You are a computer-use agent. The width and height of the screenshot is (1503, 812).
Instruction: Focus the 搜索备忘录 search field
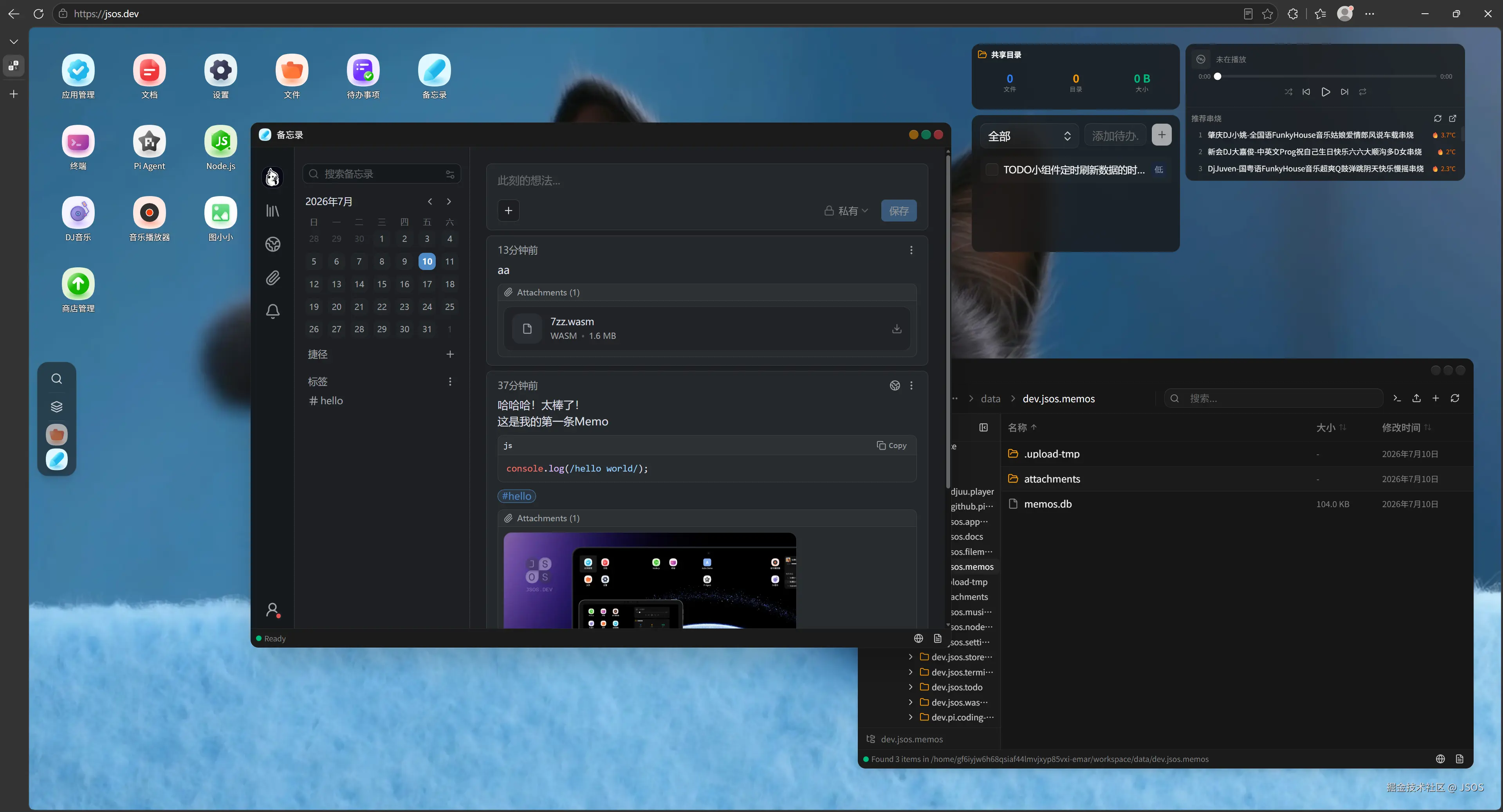(x=382, y=174)
